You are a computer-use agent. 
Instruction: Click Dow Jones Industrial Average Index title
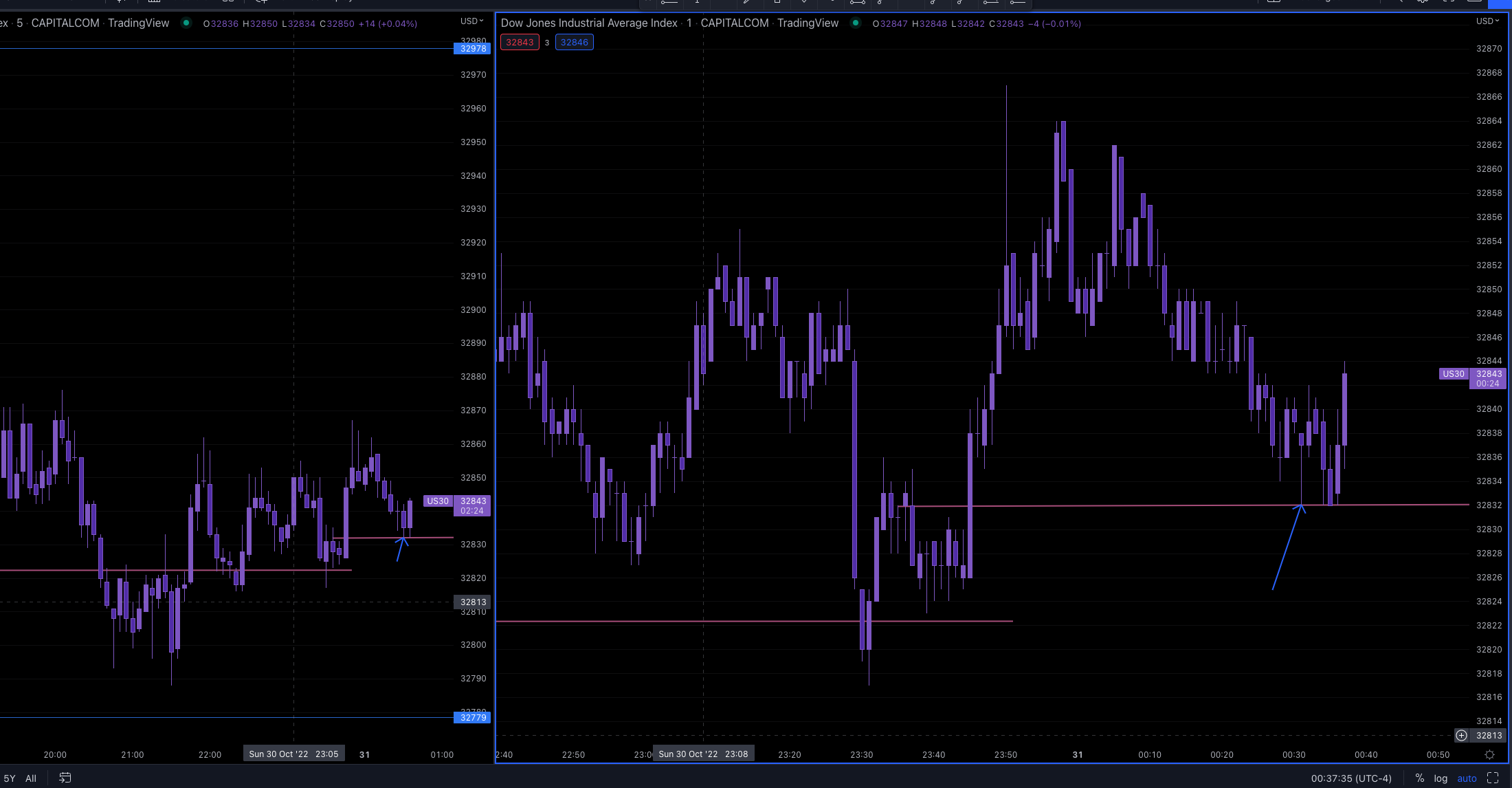pyautogui.click(x=589, y=23)
